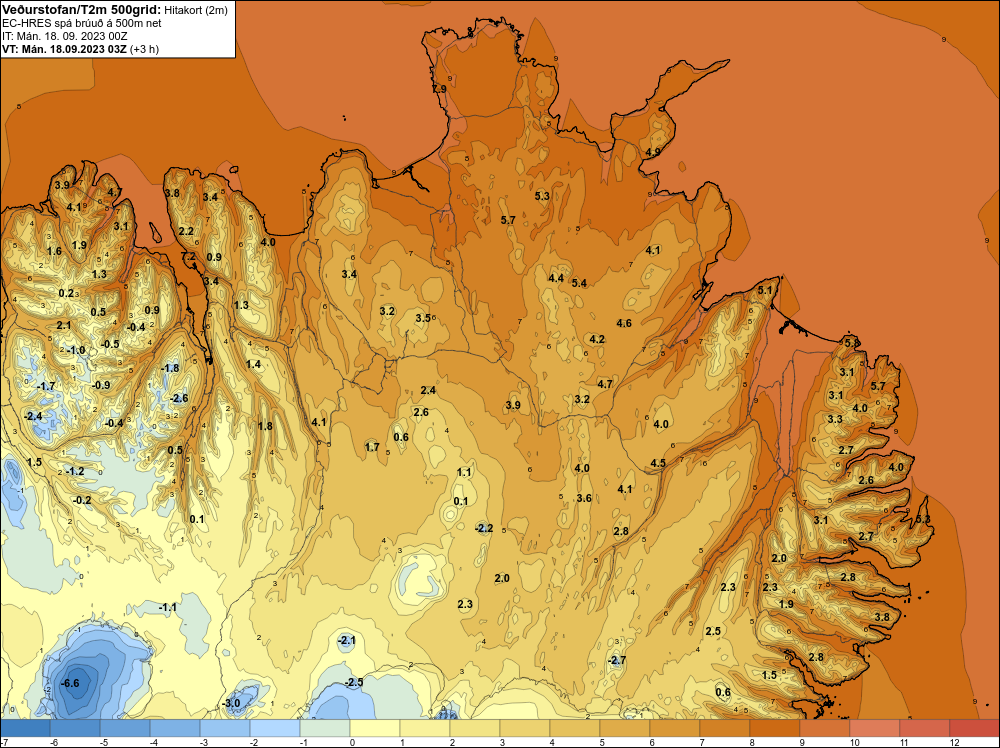Click the -2.5 temperature value
This screenshot has height=748, width=1000.
(354, 682)
